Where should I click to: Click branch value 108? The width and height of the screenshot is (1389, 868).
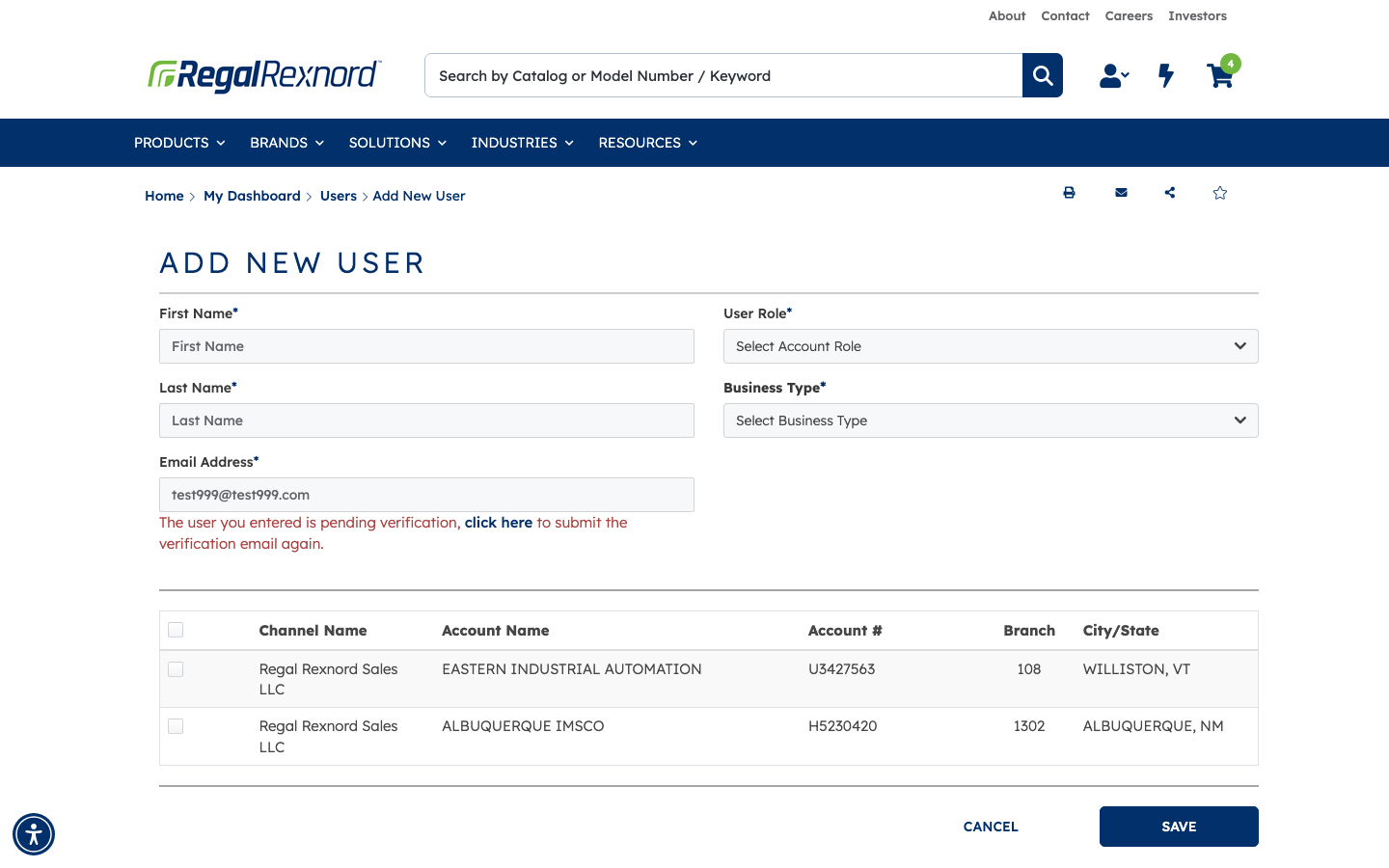pyautogui.click(x=1029, y=669)
